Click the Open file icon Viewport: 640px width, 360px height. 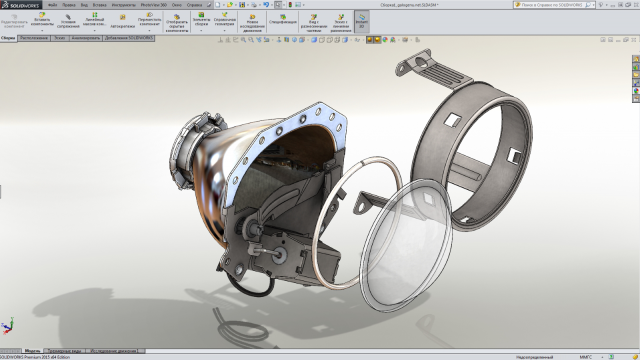[230, 5]
